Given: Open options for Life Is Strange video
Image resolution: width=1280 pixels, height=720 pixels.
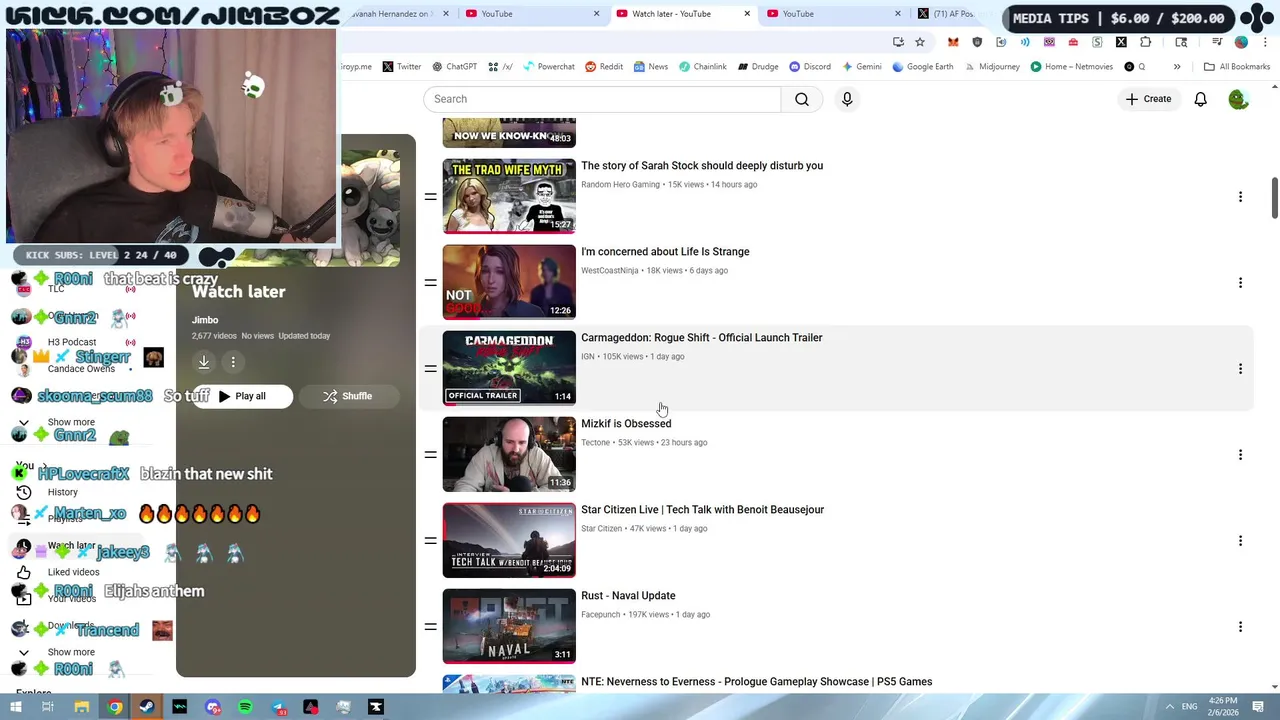Looking at the screenshot, I should [1240, 283].
